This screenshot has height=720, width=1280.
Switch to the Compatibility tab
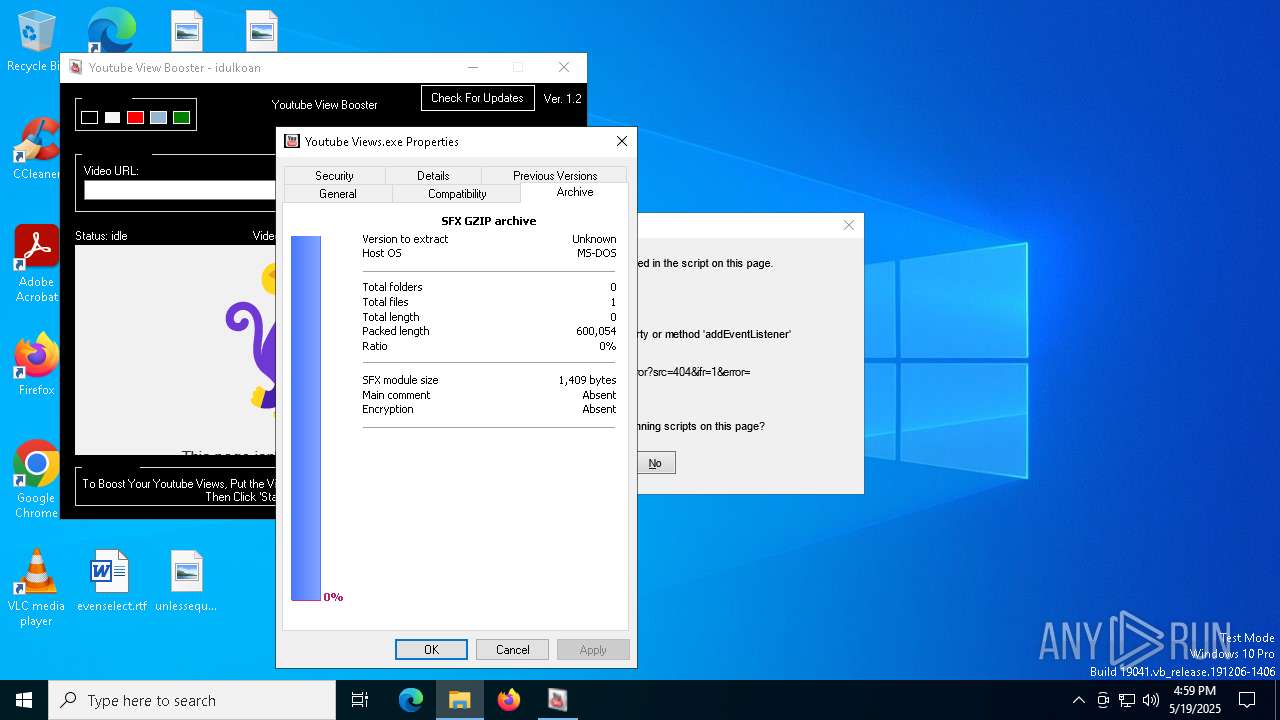(x=457, y=193)
